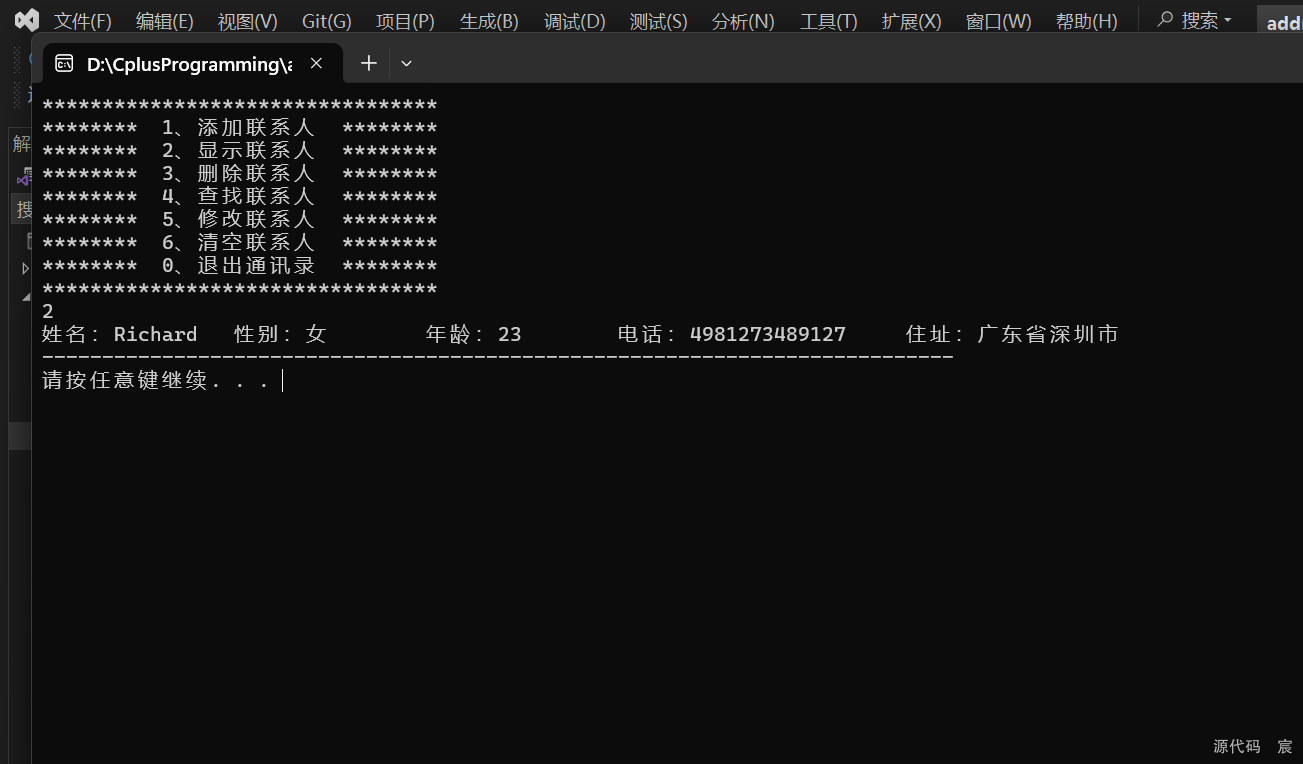The image size is (1303, 764).
Task: Click the name 'Richard' in the output
Action: point(155,334)
